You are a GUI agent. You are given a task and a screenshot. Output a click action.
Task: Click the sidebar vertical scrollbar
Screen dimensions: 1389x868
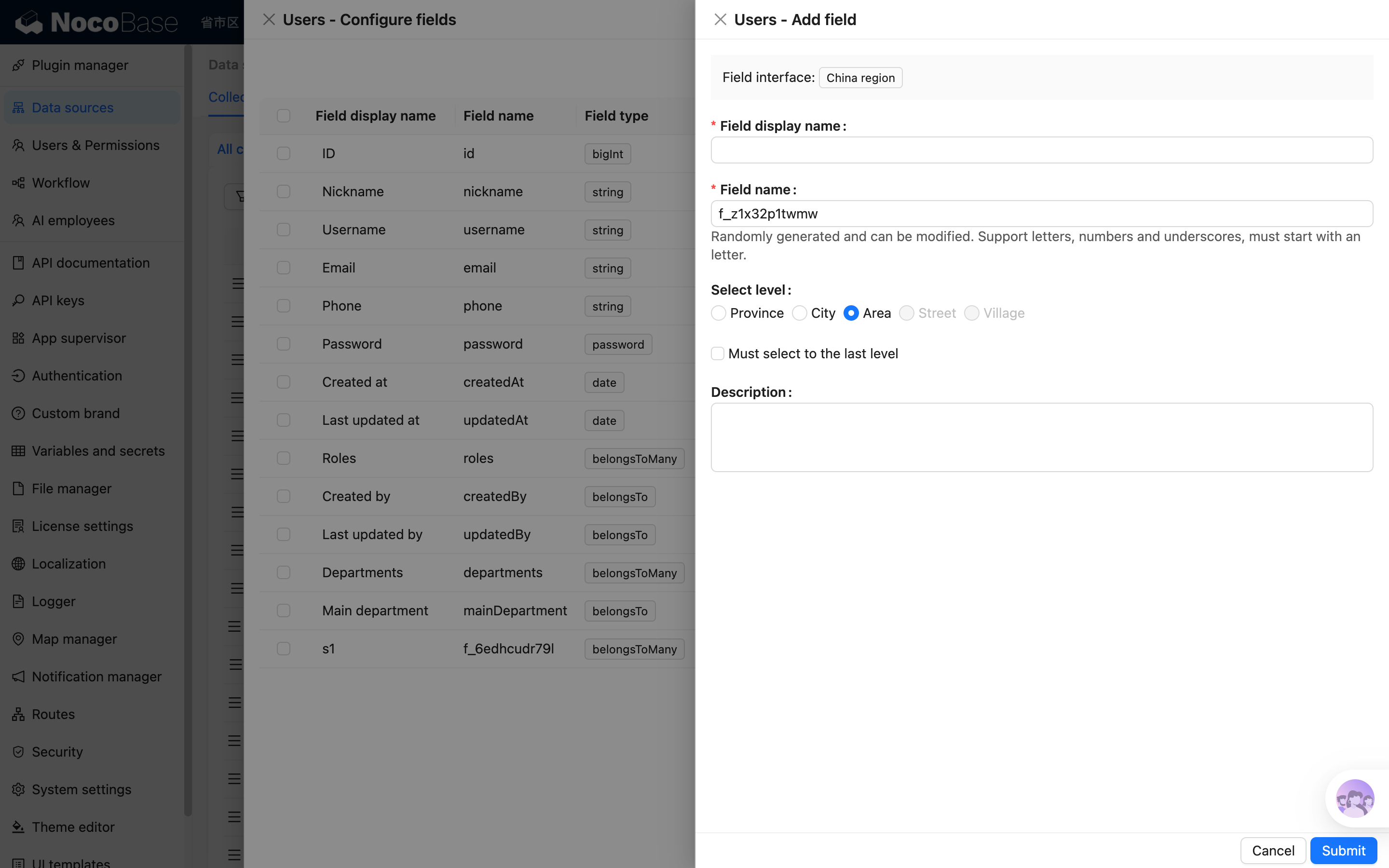188,431
